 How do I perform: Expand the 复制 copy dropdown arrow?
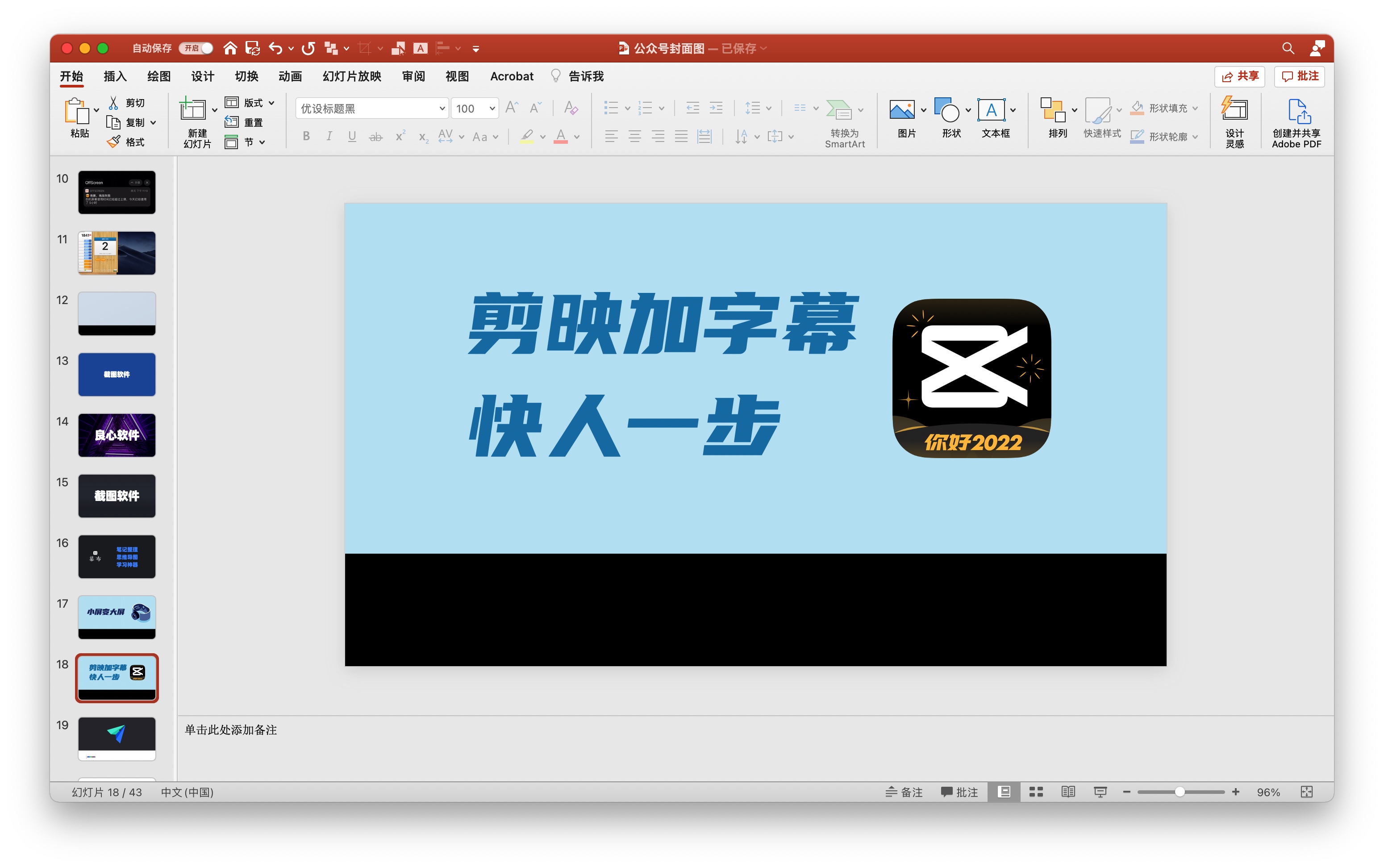pos(153,122)
